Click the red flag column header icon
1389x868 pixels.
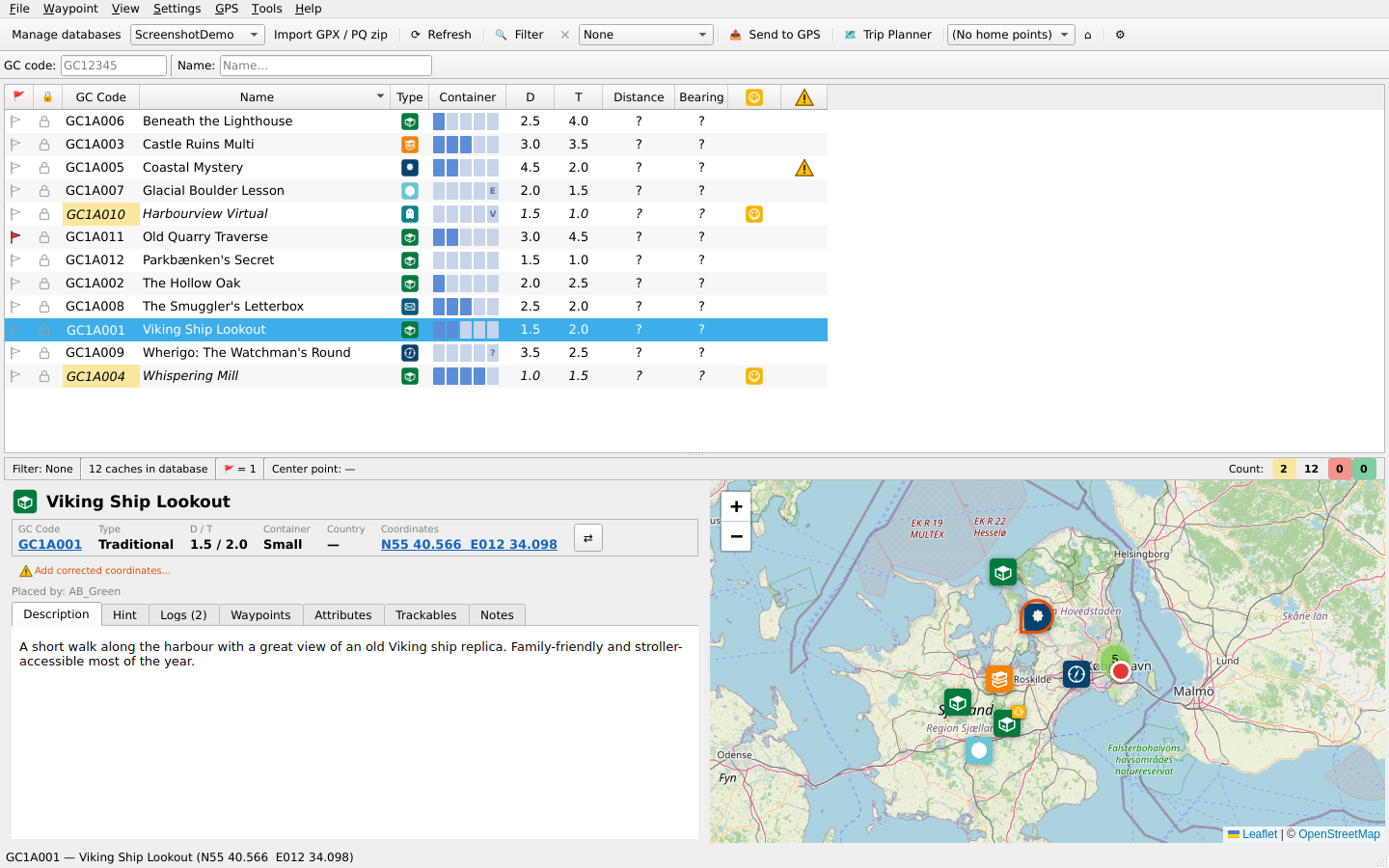click(x=18, y=96)
